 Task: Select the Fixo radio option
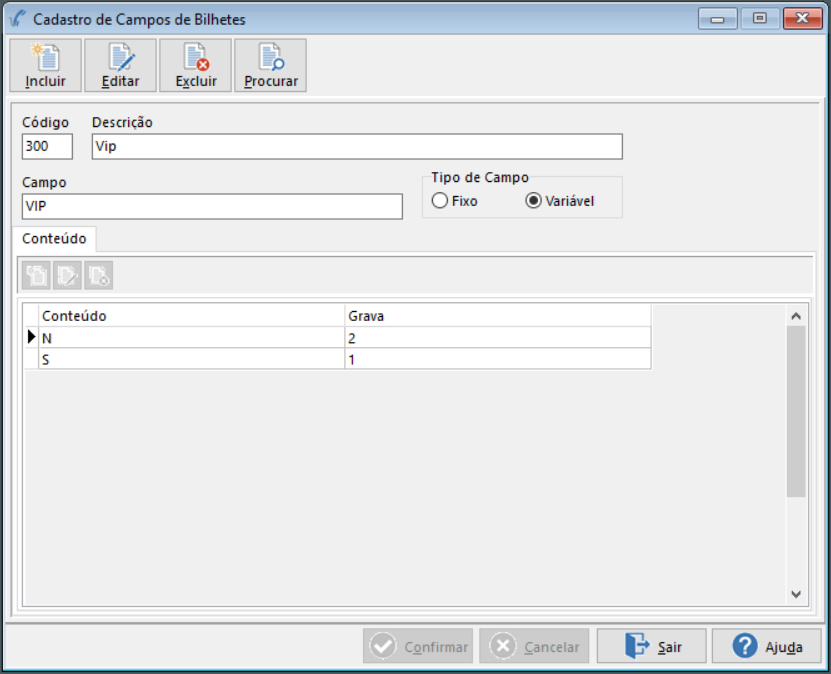tap(440, 201)
